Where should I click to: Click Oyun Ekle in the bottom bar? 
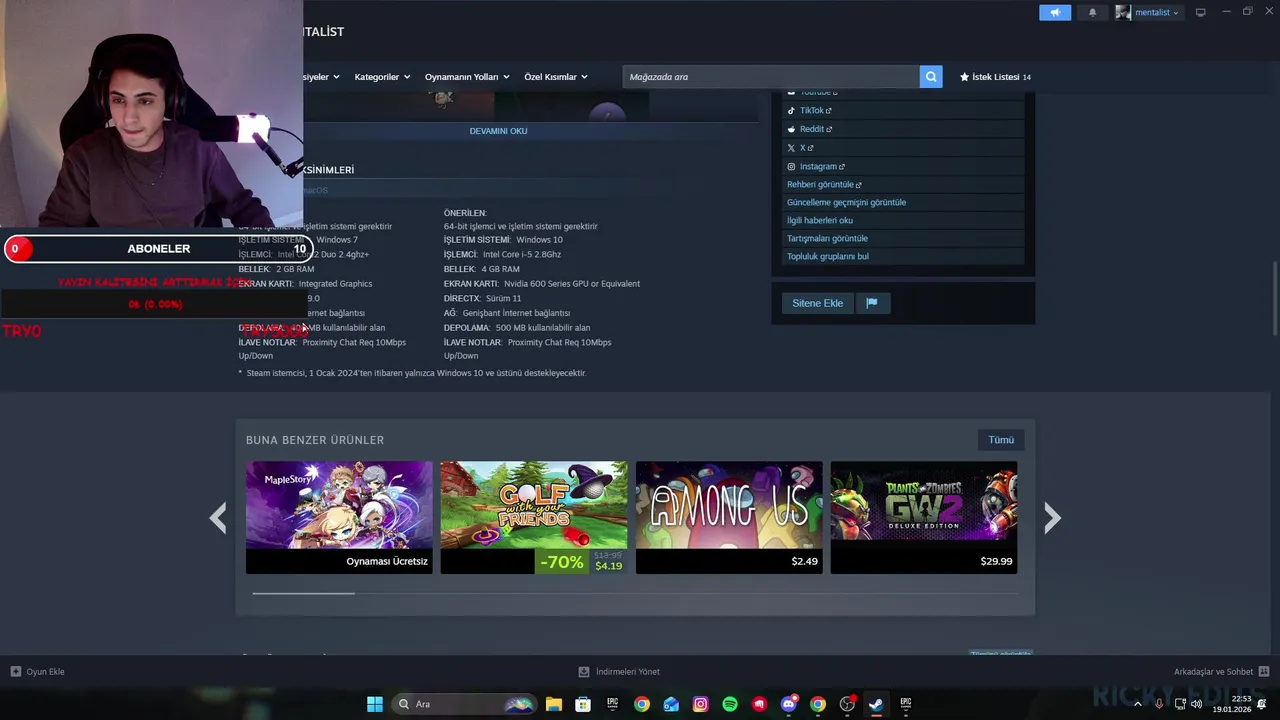pos(38,672)
